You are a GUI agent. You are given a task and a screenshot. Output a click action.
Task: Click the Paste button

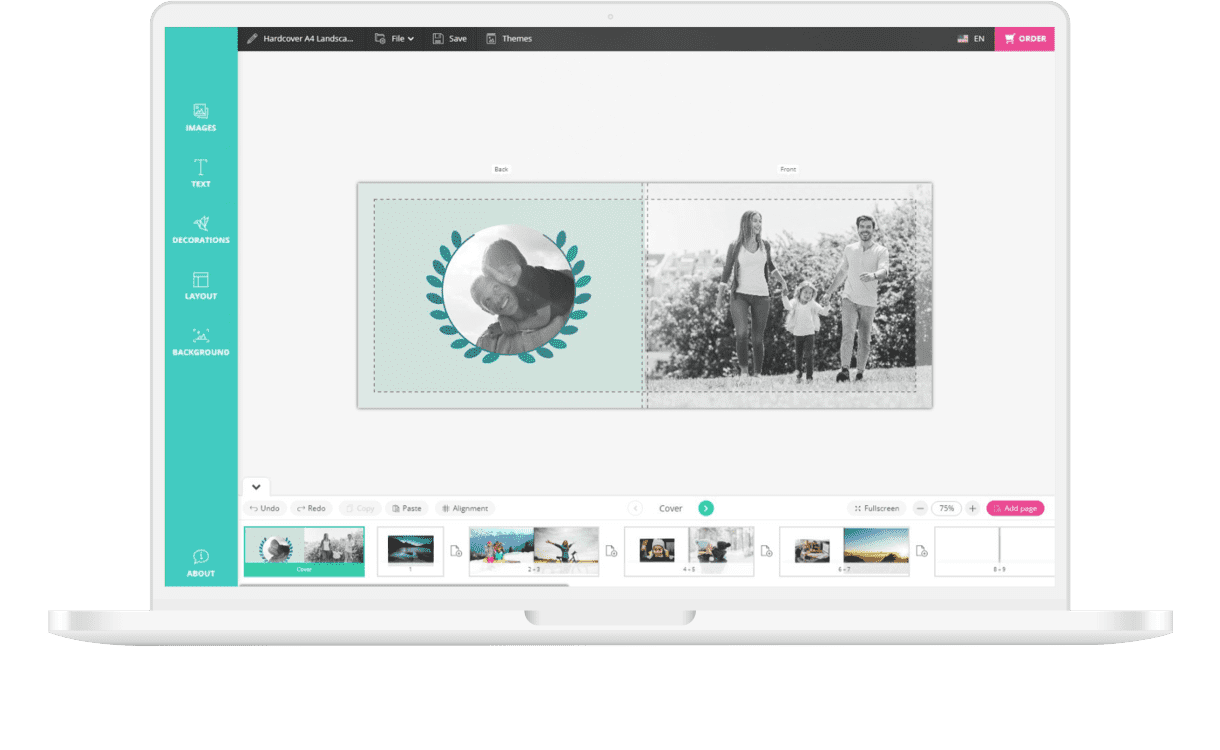click(407, 508)
